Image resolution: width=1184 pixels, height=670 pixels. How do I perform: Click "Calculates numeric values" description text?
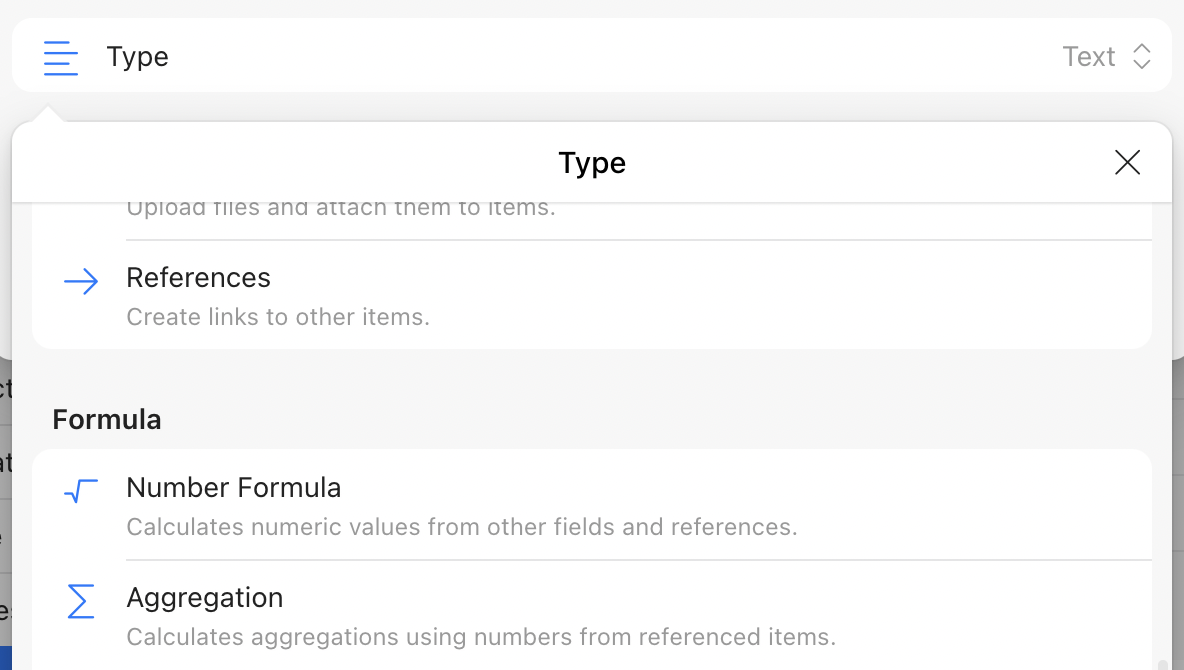pyautogui.click(x=462, y=527)
